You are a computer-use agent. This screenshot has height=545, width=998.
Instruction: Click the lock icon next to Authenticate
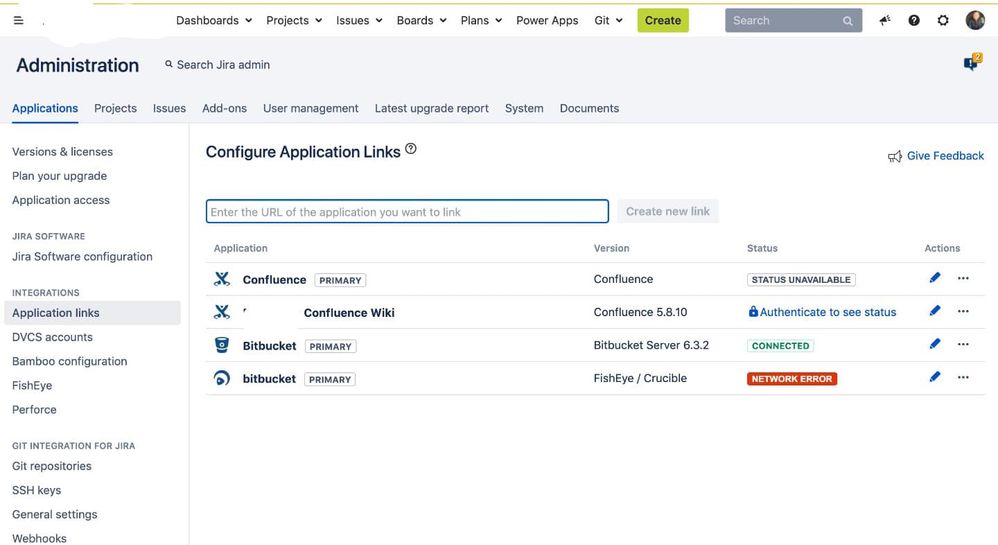coord(753,311)
